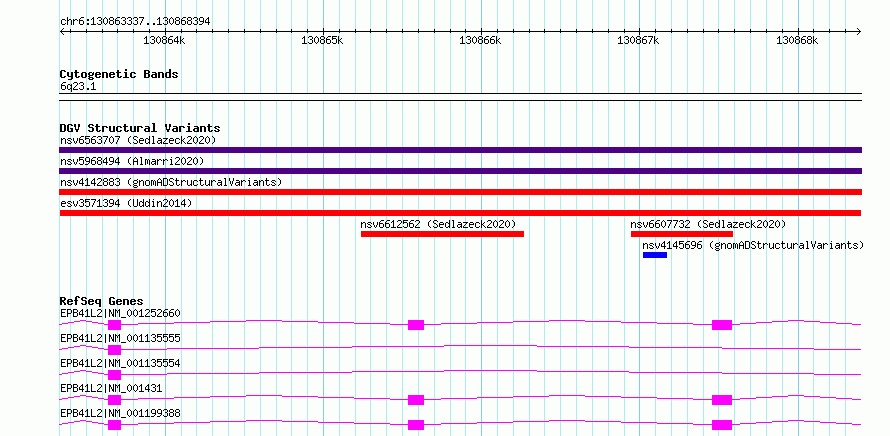Click the purple bar for nsv6563707
The image size is (890, 436).
[460, 150]
